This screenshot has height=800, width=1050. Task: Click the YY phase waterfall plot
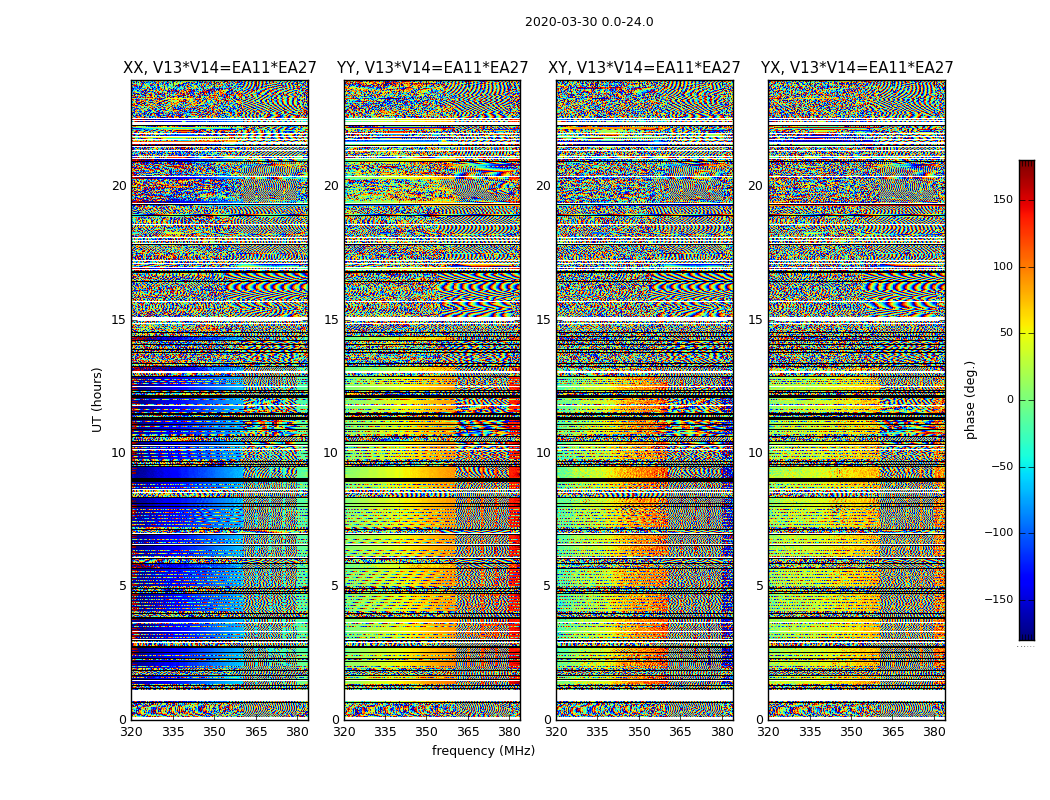click(x=433, y=400)
